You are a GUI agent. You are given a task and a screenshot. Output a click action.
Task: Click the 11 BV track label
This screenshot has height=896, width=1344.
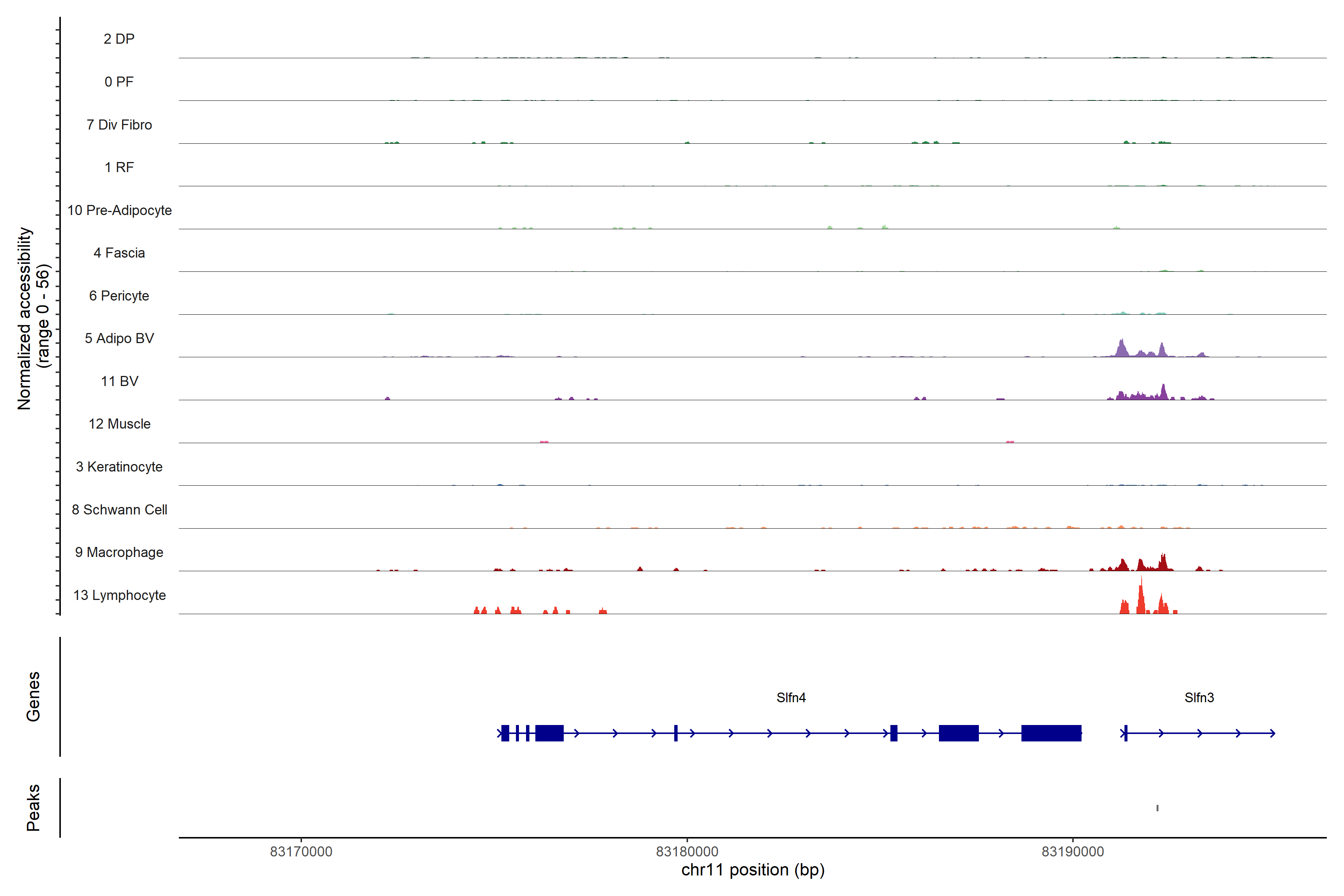[119, 381]
